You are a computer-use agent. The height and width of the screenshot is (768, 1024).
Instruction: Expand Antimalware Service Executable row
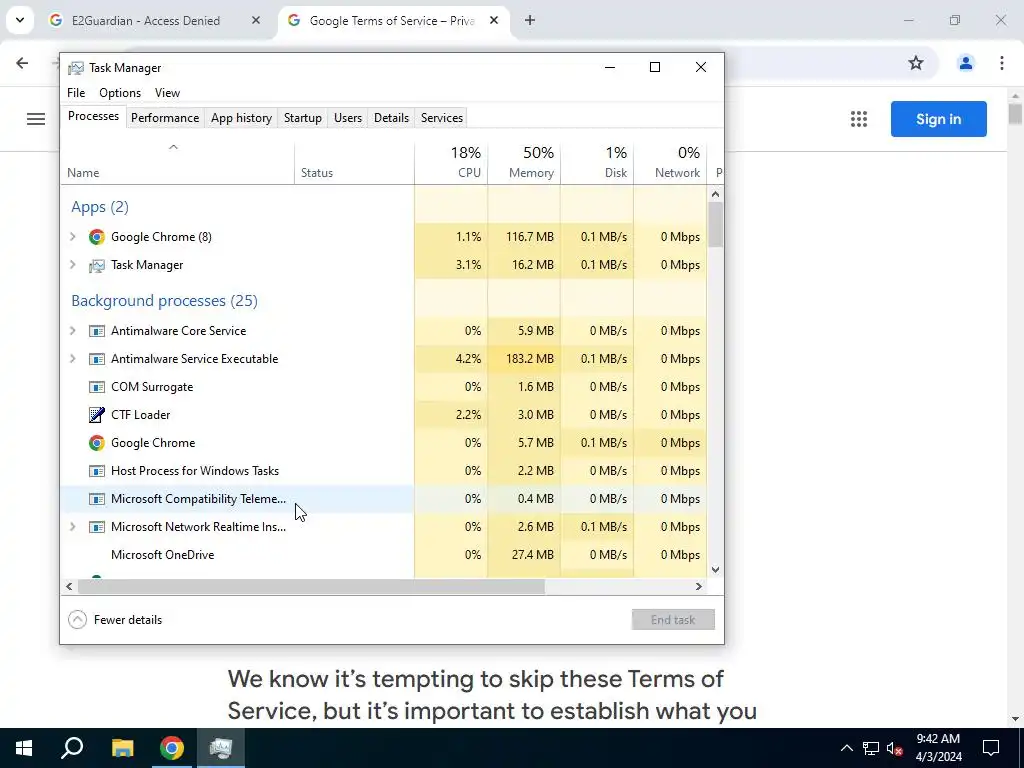coord(72,359)
